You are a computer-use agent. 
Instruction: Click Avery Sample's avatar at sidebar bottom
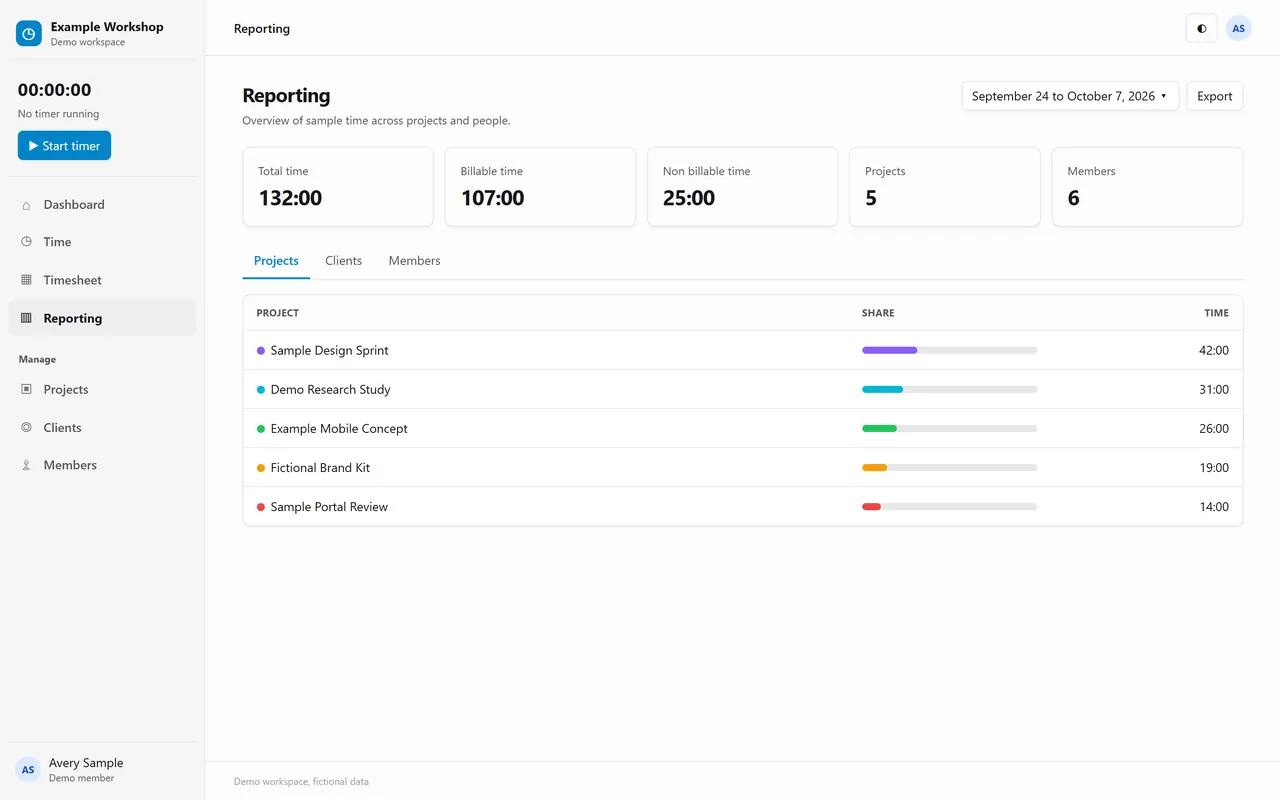pyautogui.click(x=28, y=769)
